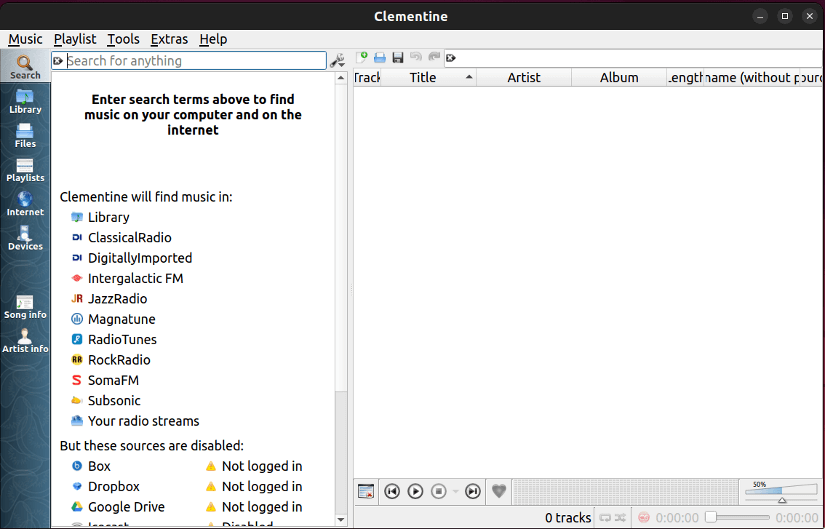The image size is (825, 529).
Task: Open the Library sidebar tab
Action: click(x=25, y=101)
